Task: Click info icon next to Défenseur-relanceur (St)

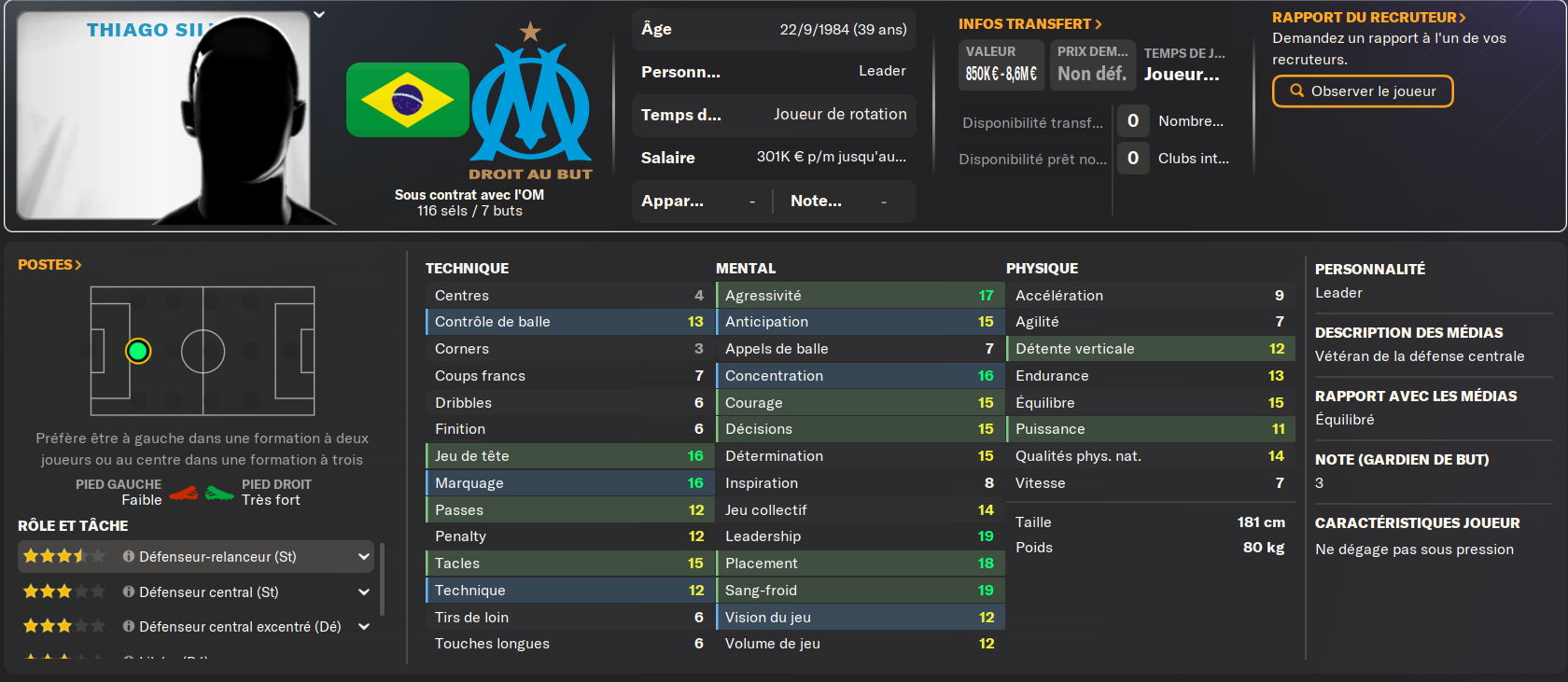Action: pos(129,557)
